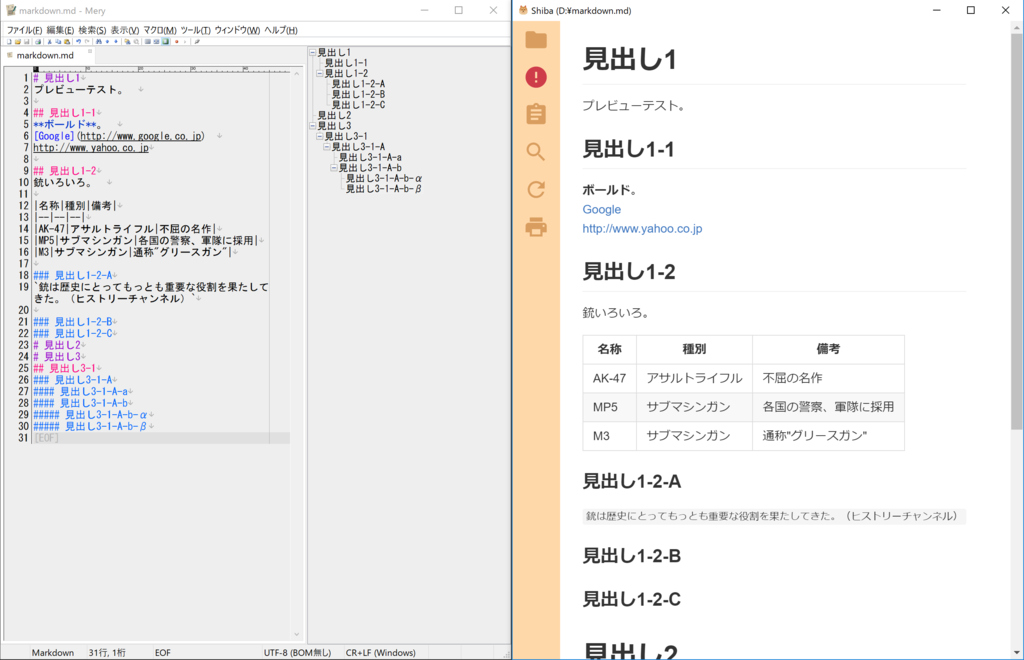
Task: Select the Cut icon in Mery's toolbar
Action: 49,42
